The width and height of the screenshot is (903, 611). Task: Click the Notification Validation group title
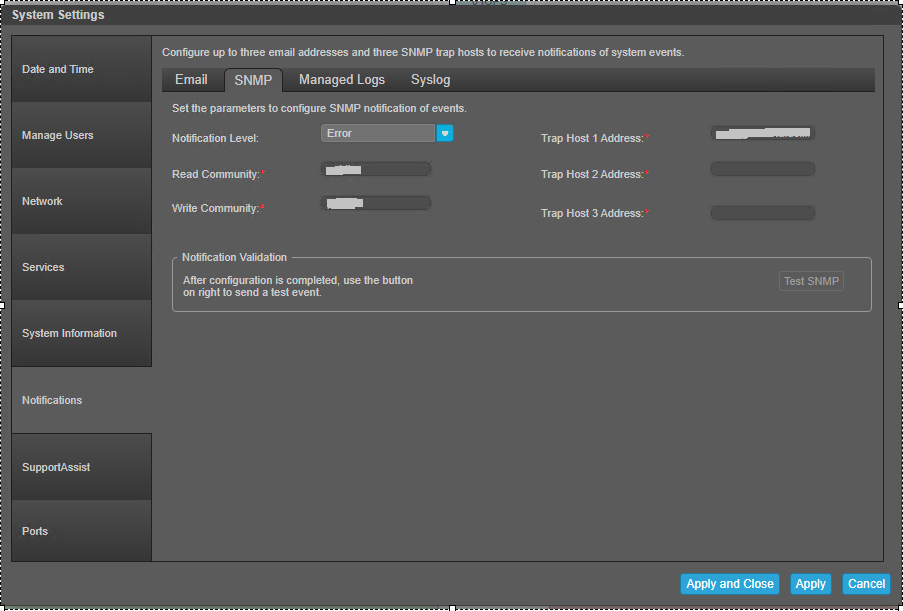coord(234,257)
